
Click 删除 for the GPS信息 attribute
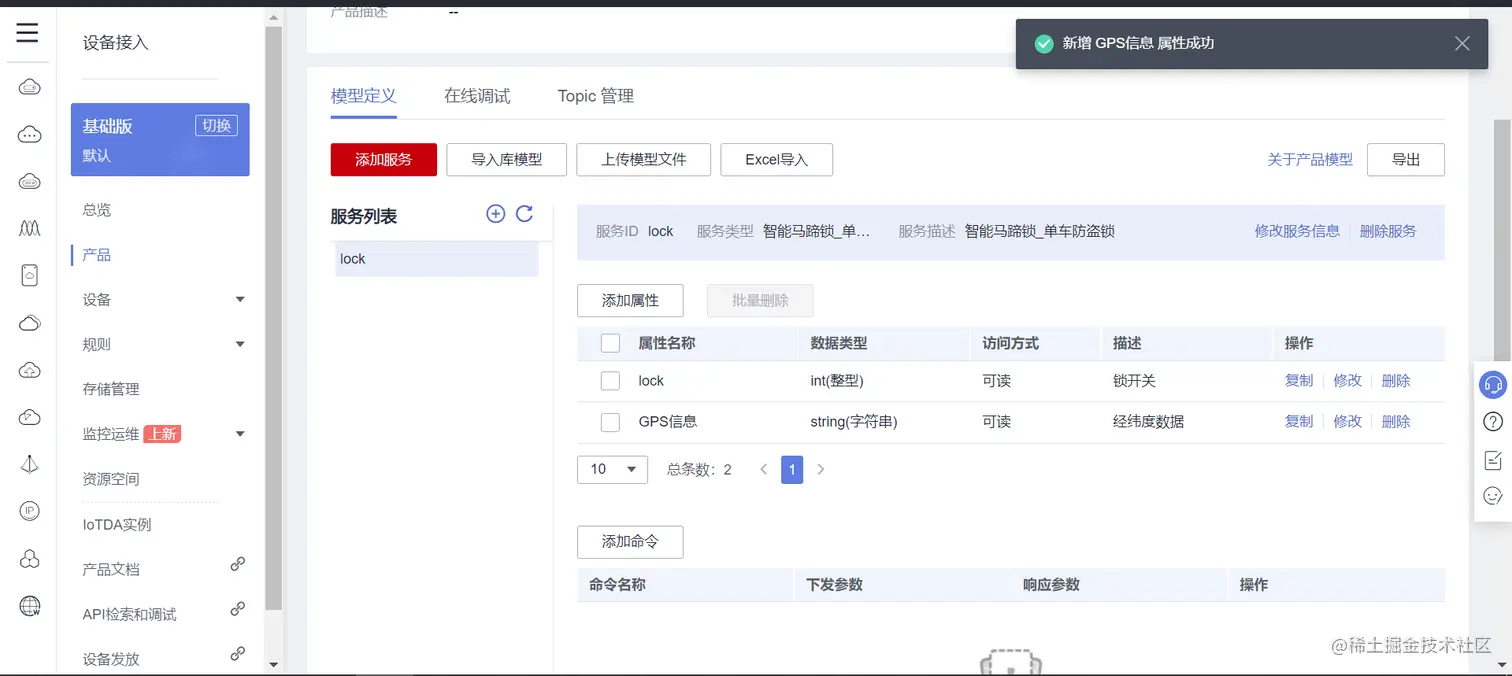(1396, 422)
